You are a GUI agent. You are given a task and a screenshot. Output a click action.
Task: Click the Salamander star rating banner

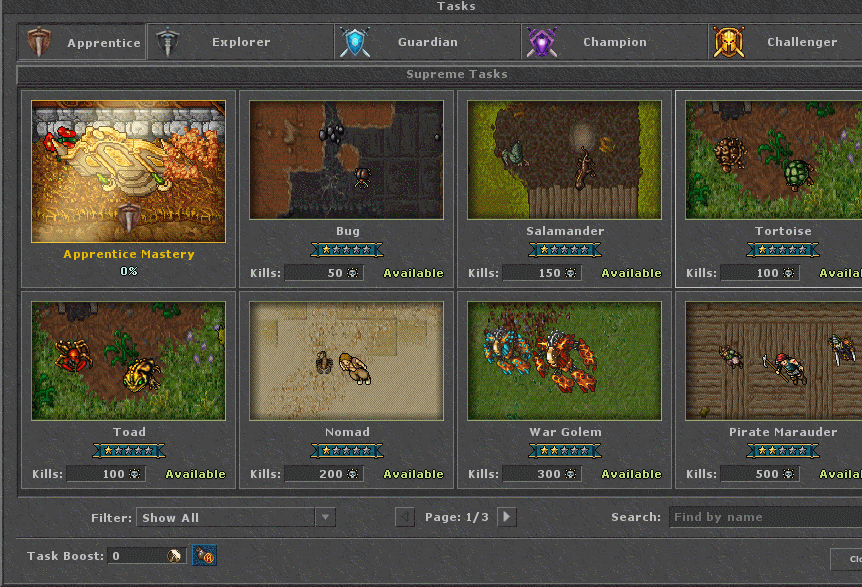point(565,250)
